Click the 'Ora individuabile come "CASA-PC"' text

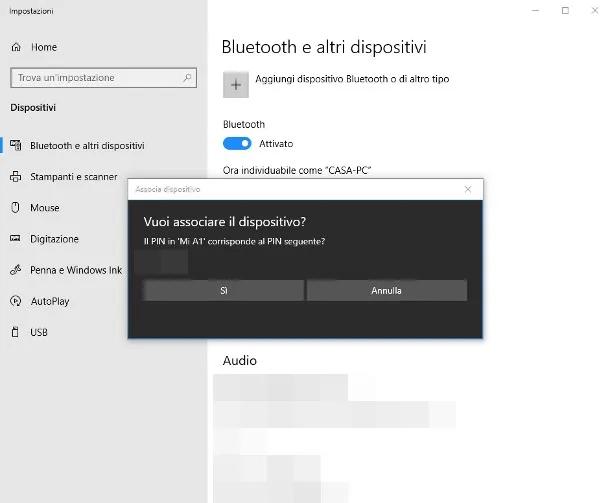click(297, 170)
